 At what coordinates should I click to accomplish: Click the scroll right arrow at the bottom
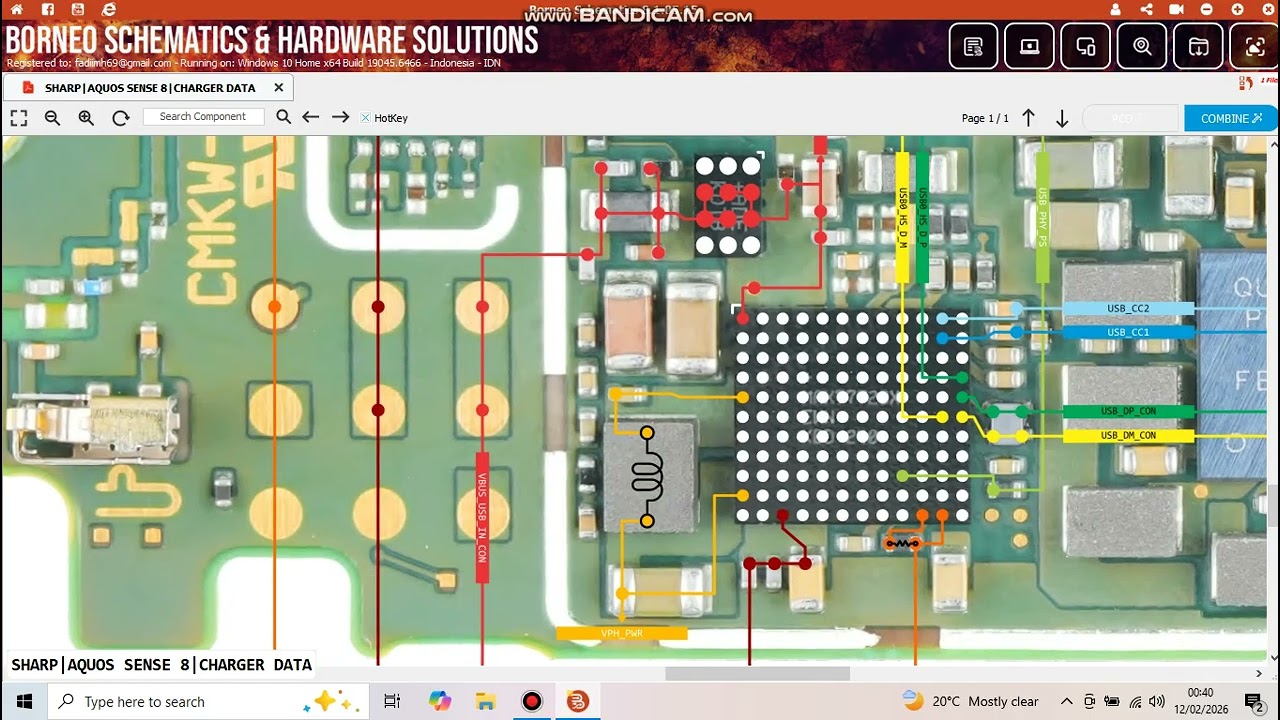point(1259,673)
